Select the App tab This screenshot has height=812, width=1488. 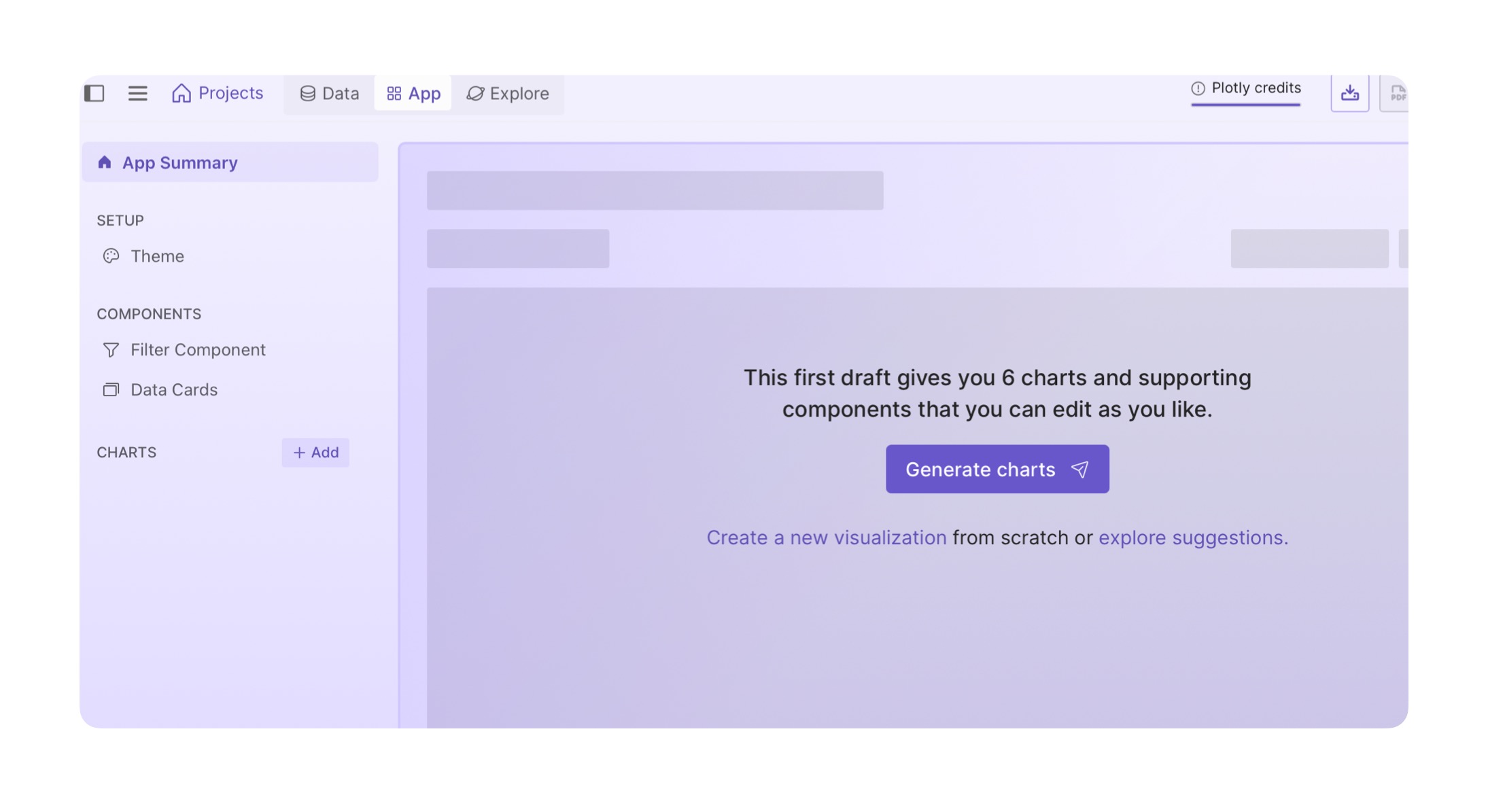pos(413,93)
